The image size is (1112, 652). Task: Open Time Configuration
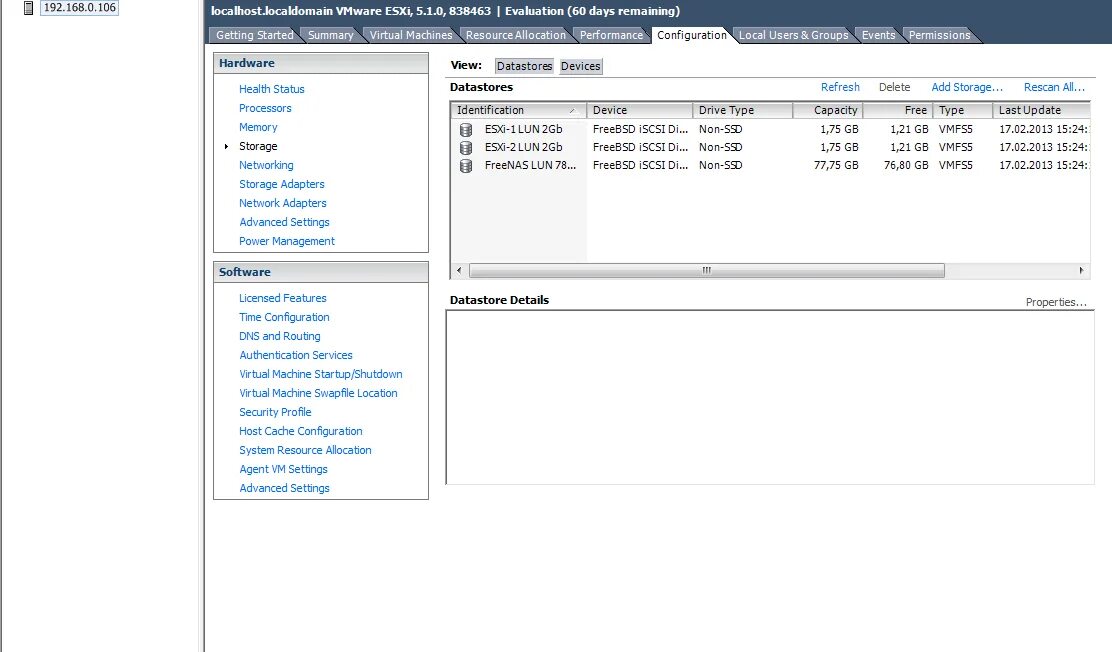pyautogui.click(x=284, y=317)
